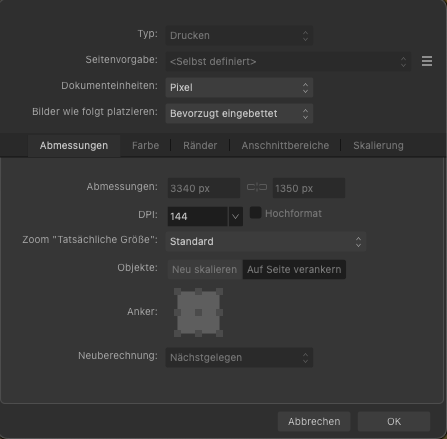Select the center anchor point
447x439 pixels.
click(198, 312)
